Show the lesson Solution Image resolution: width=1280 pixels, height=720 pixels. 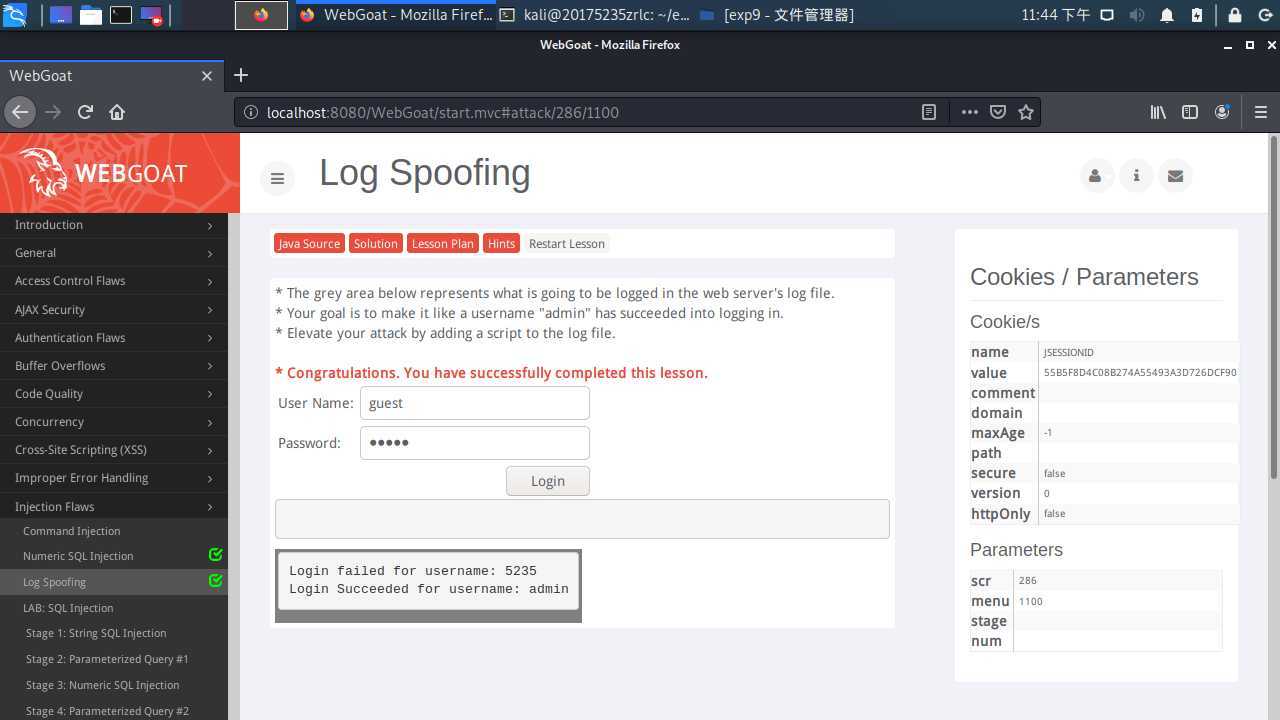point(375,244)
